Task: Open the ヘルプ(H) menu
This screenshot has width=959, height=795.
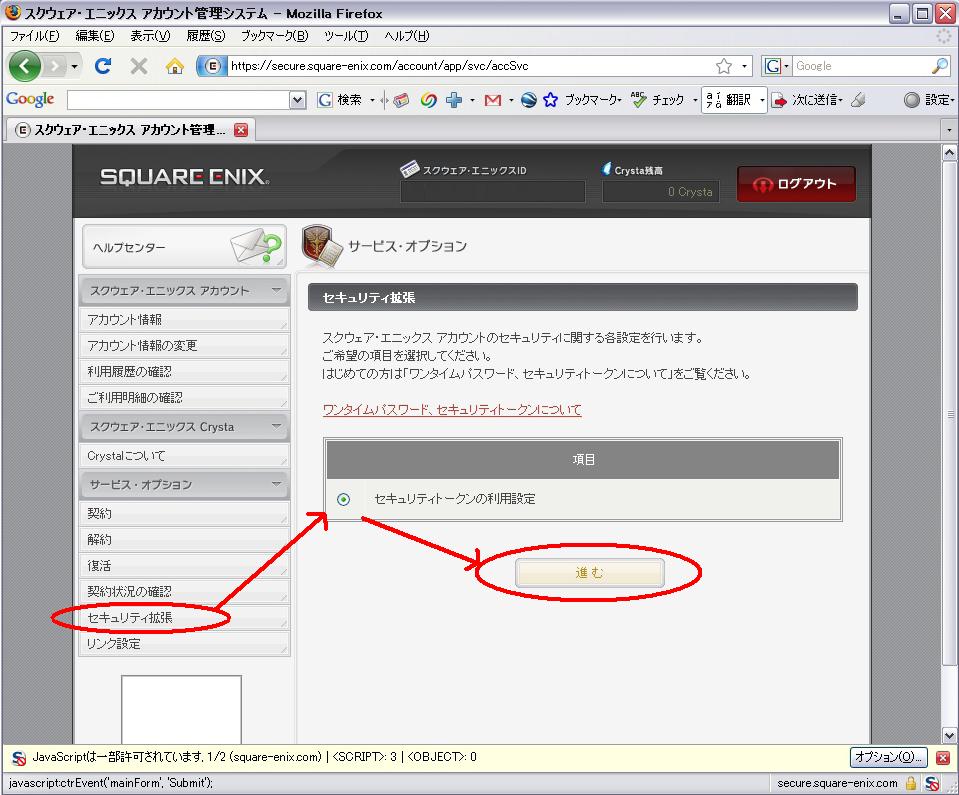Action: point(407,35)
